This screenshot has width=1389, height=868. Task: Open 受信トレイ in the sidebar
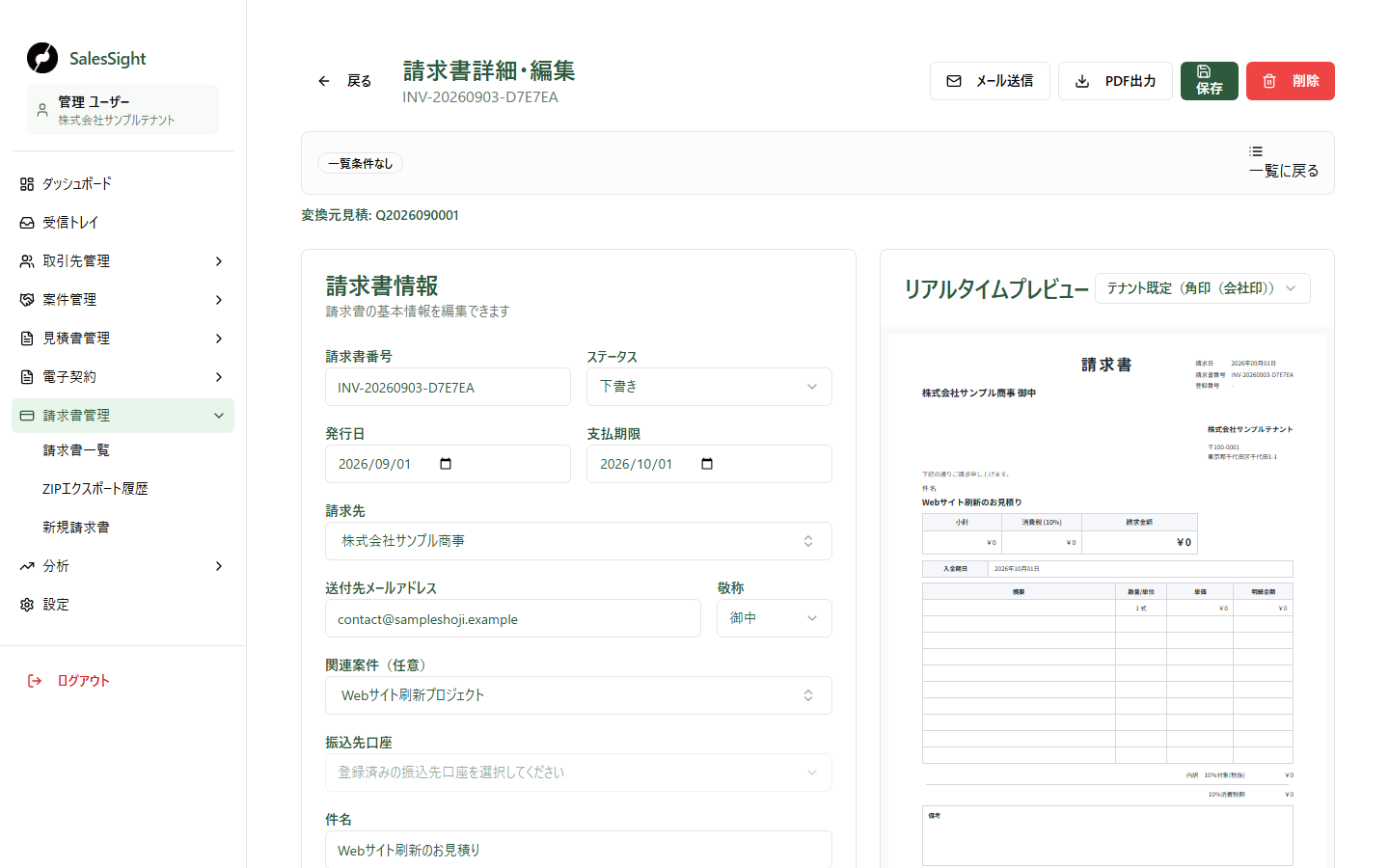point(123,222)
